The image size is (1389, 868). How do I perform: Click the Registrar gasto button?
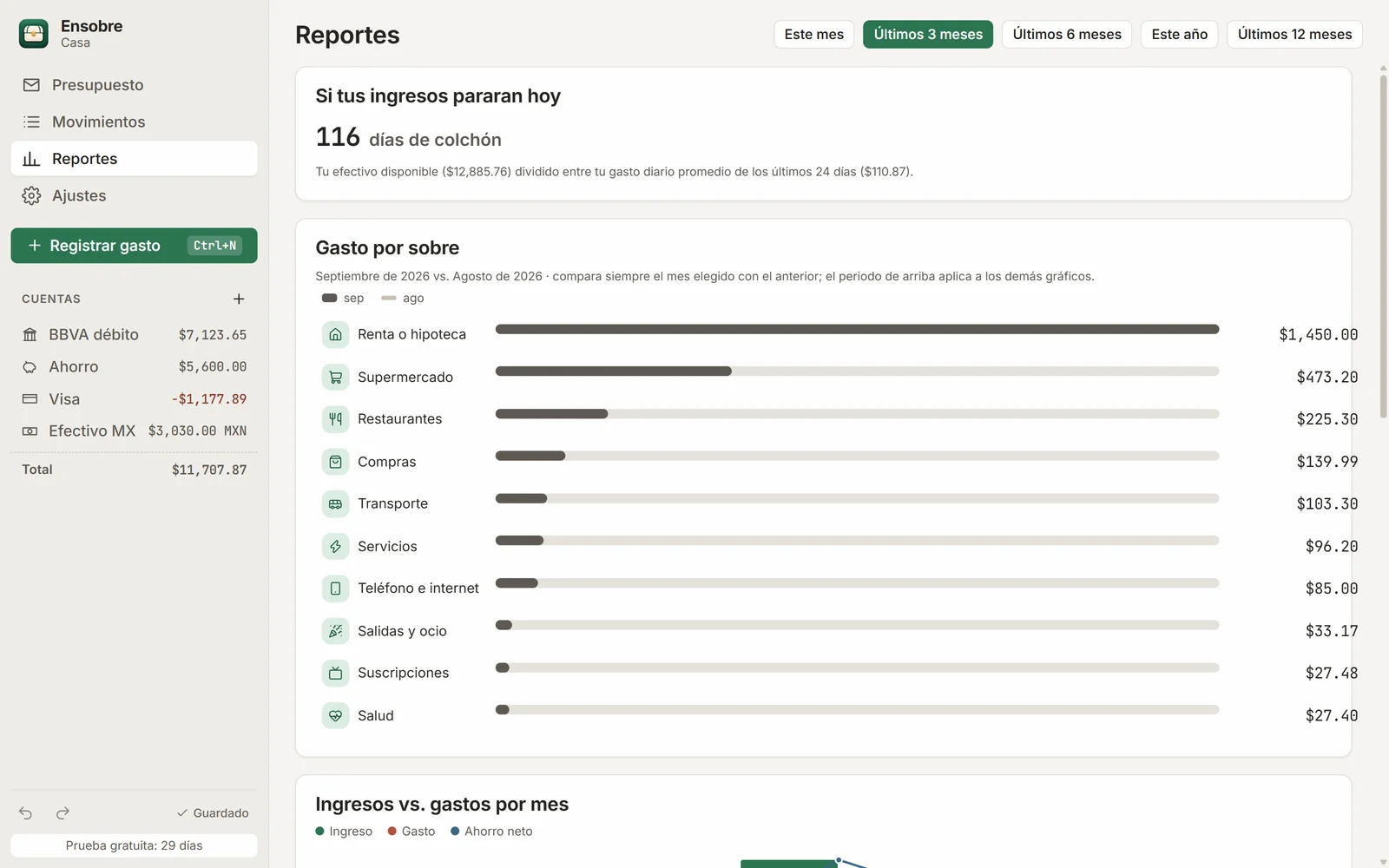[134, 246]
